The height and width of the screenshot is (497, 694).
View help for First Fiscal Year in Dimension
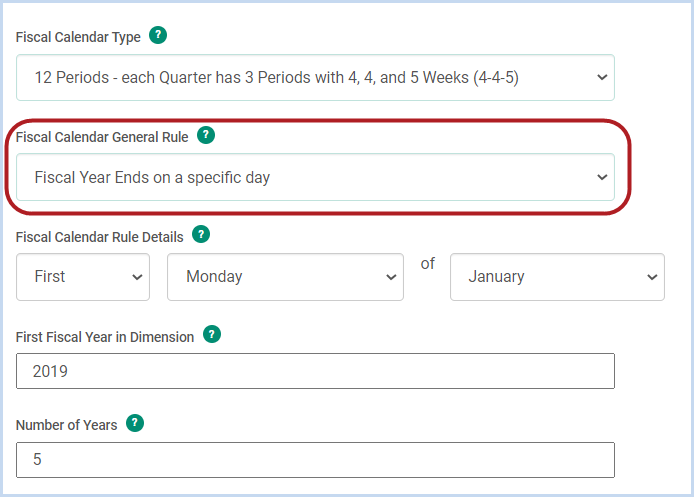(212, 334)
